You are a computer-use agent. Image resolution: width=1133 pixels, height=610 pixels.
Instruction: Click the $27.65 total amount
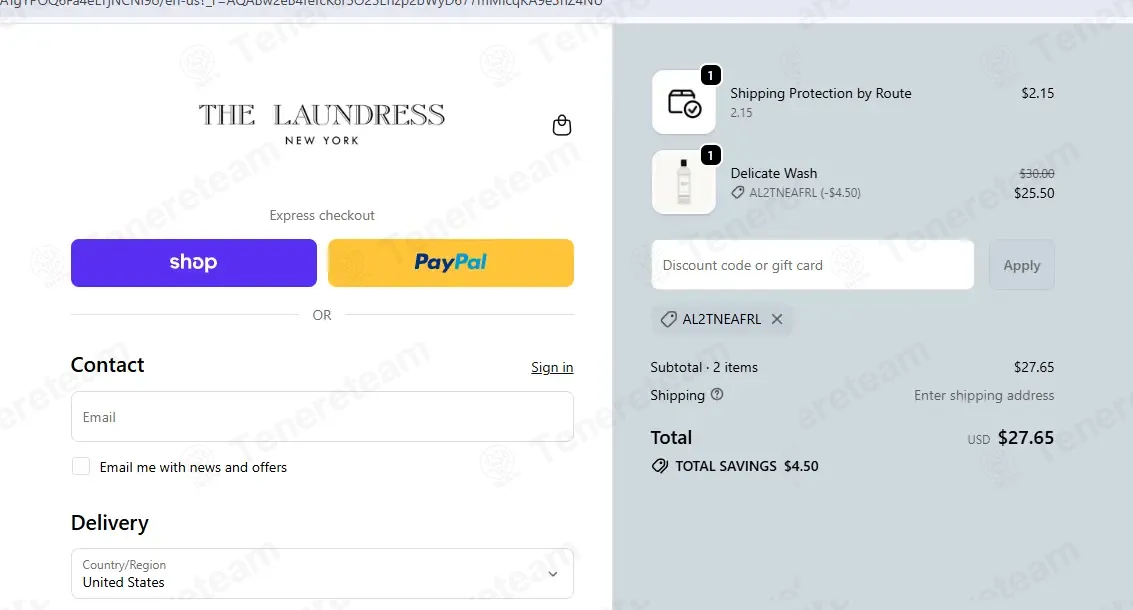[x=1025, y=437]
